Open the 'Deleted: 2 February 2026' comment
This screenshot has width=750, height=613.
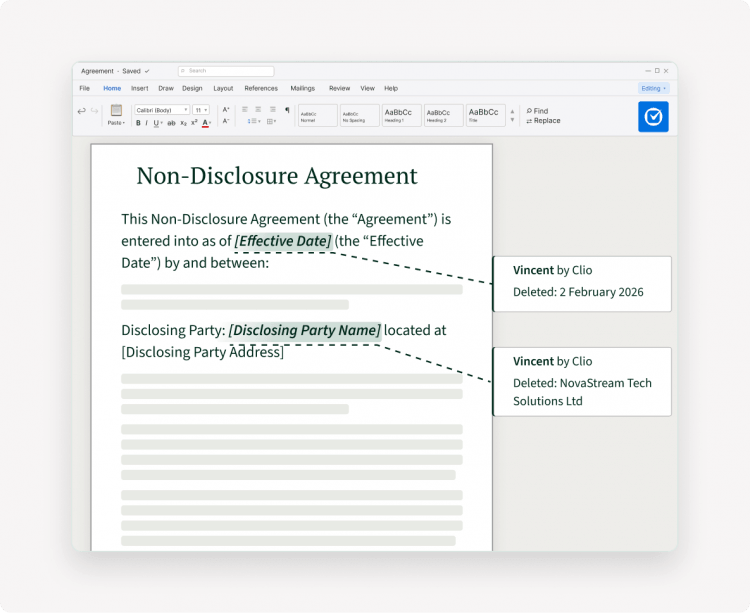point(582,284)
